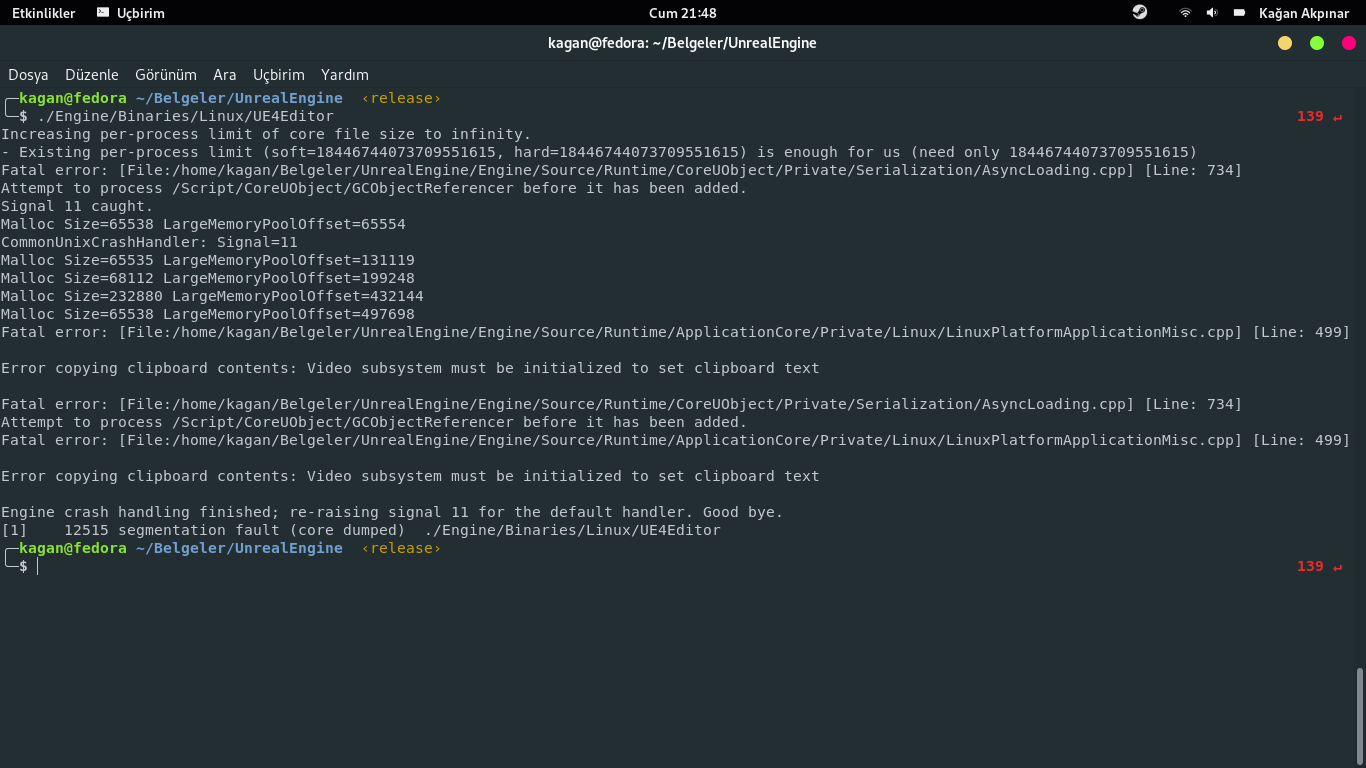Open the Uçbirim menu in the menu bar
Image resolution: width=1366 pixels, height=768 pixels.
point(279,75)
